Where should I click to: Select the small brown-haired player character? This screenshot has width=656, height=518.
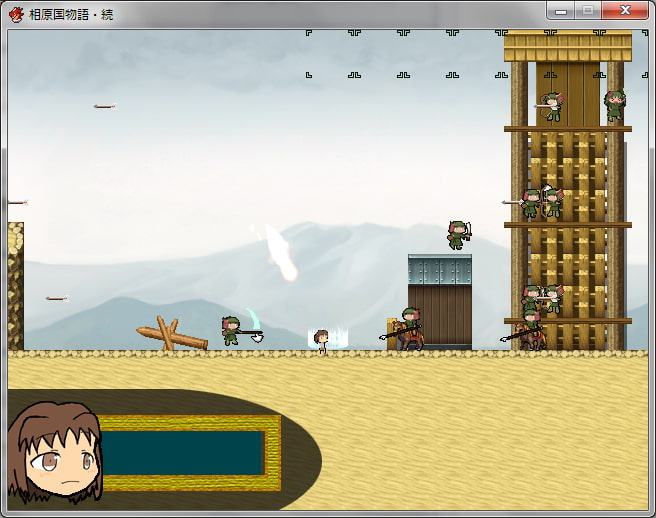click(321, 341)
